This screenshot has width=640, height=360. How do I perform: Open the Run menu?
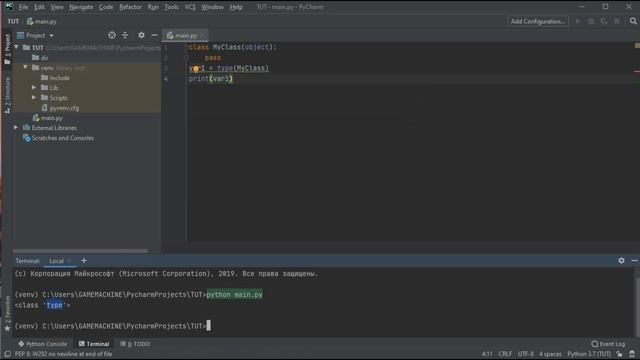pos(153,7)
